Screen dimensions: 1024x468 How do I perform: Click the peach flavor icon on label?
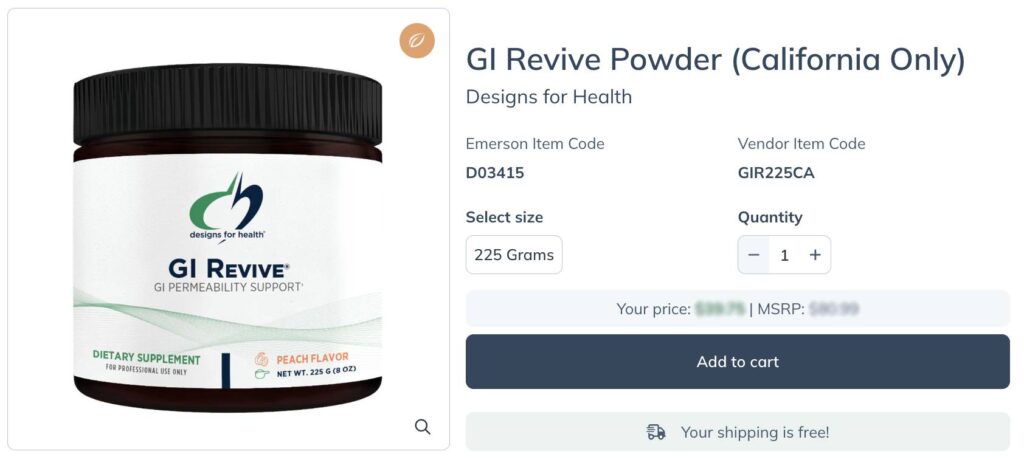(x=261, y=359)
